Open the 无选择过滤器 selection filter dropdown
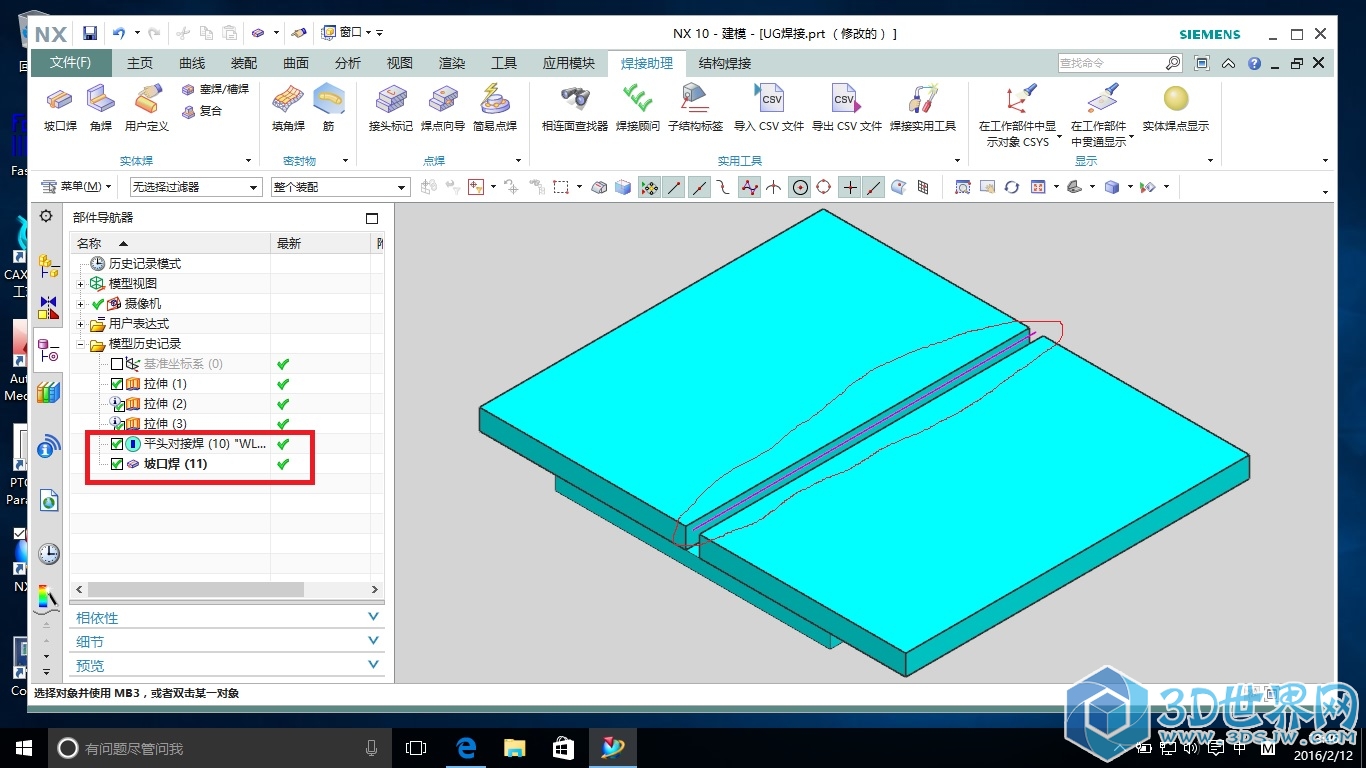Viewport: 1366px width, 768px height. point(196,187)
